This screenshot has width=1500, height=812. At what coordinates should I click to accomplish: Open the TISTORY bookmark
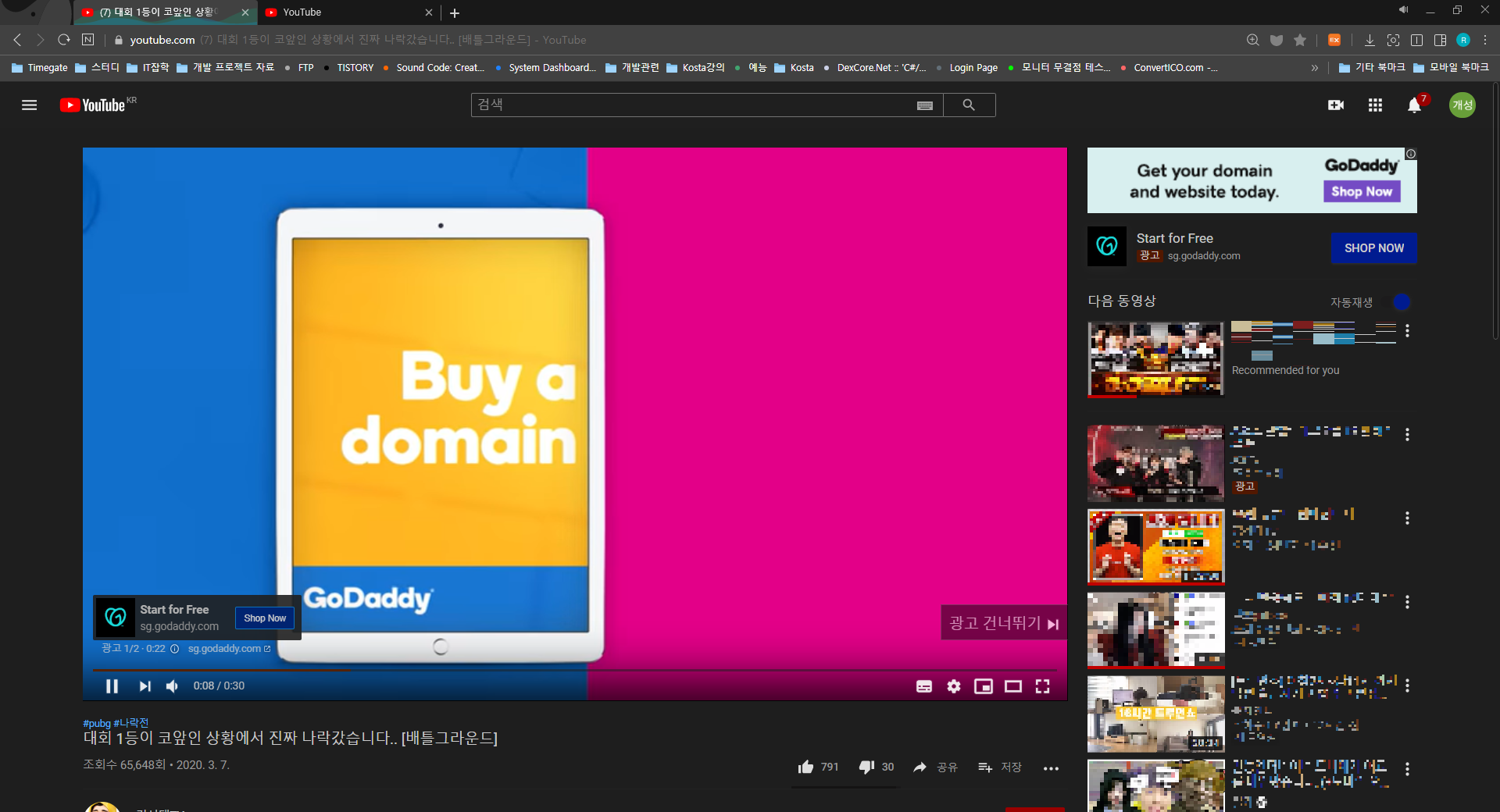coord(348,68)
